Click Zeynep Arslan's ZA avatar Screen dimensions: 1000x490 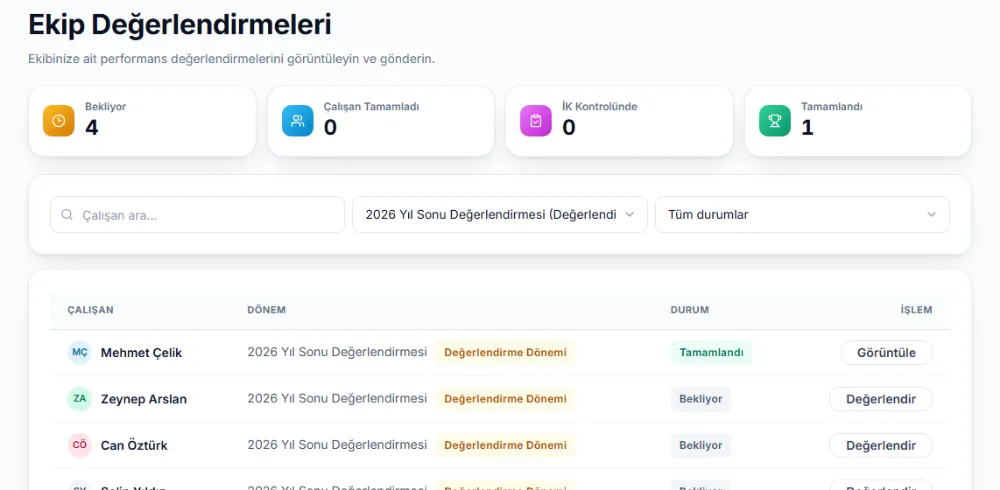[80, 399]
